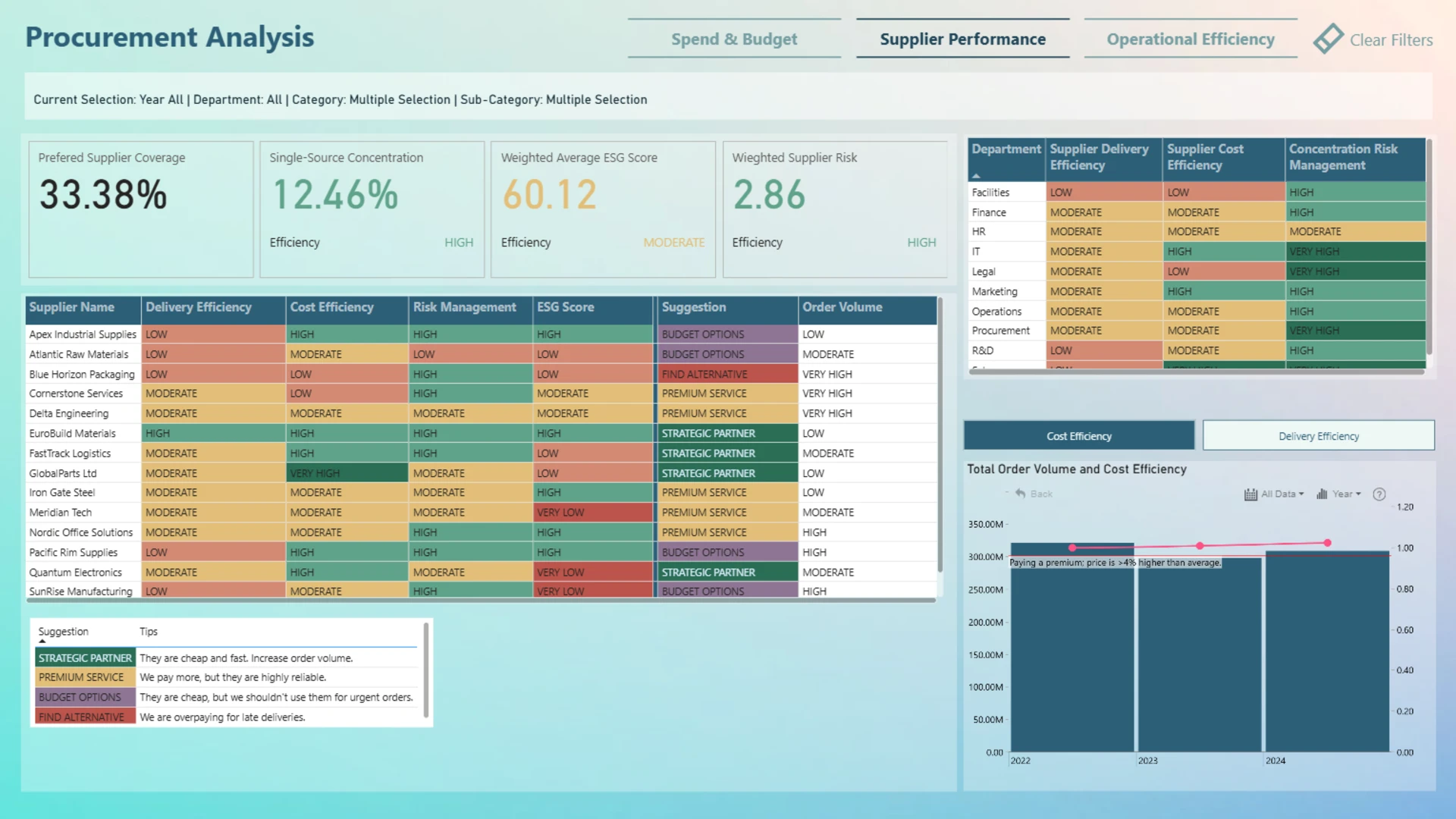This screenshot has width=1456, height=819.
Task: Select the Supplier Performance tab
Action: (x=963, y=39)
